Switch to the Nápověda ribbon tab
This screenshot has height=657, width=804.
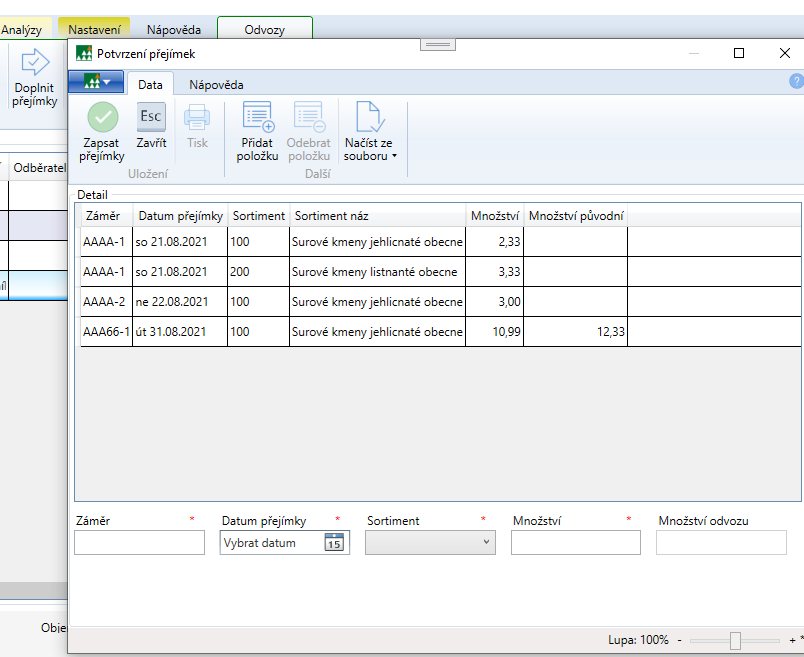tap(217, 85)
